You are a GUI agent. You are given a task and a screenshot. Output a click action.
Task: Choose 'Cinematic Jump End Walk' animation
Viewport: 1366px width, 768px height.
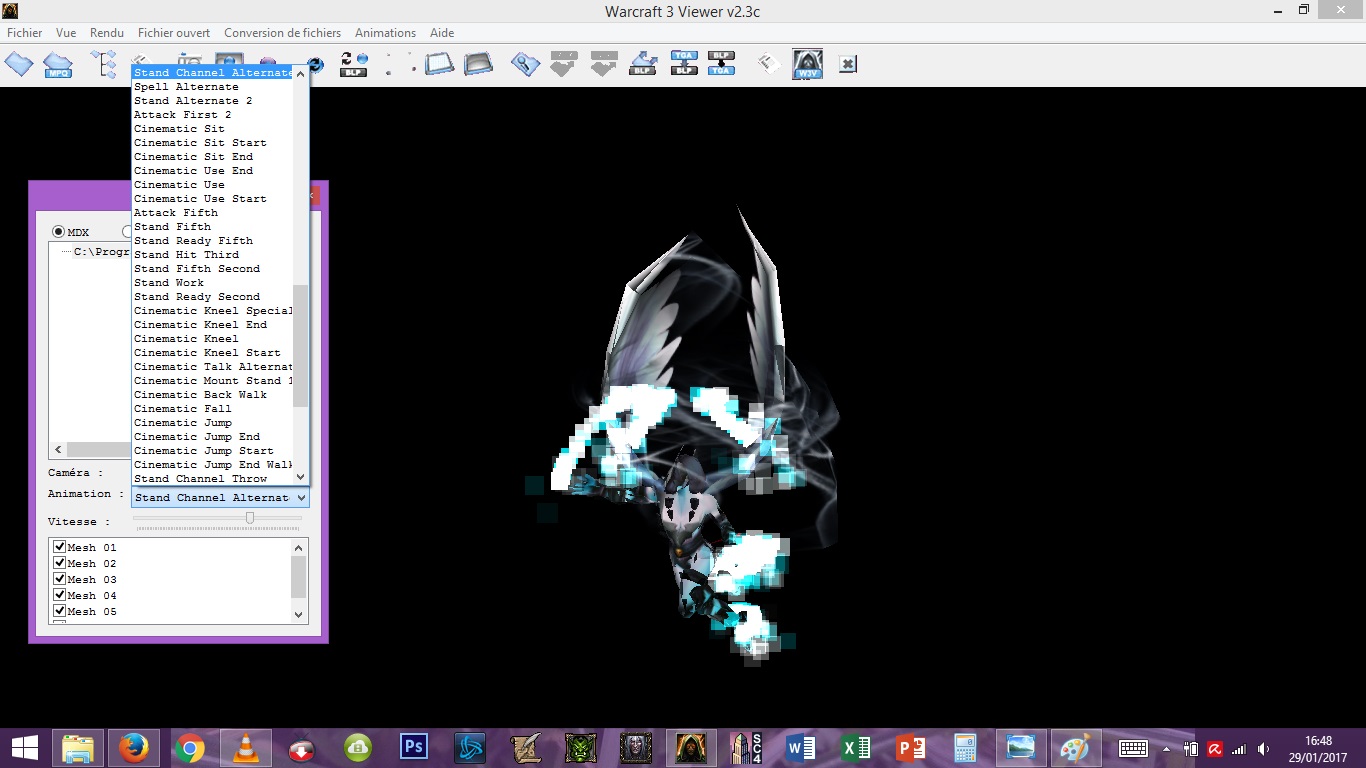click(x=213, y=465)
